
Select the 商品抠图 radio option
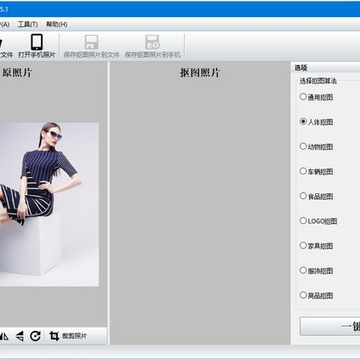click(316, 295)
